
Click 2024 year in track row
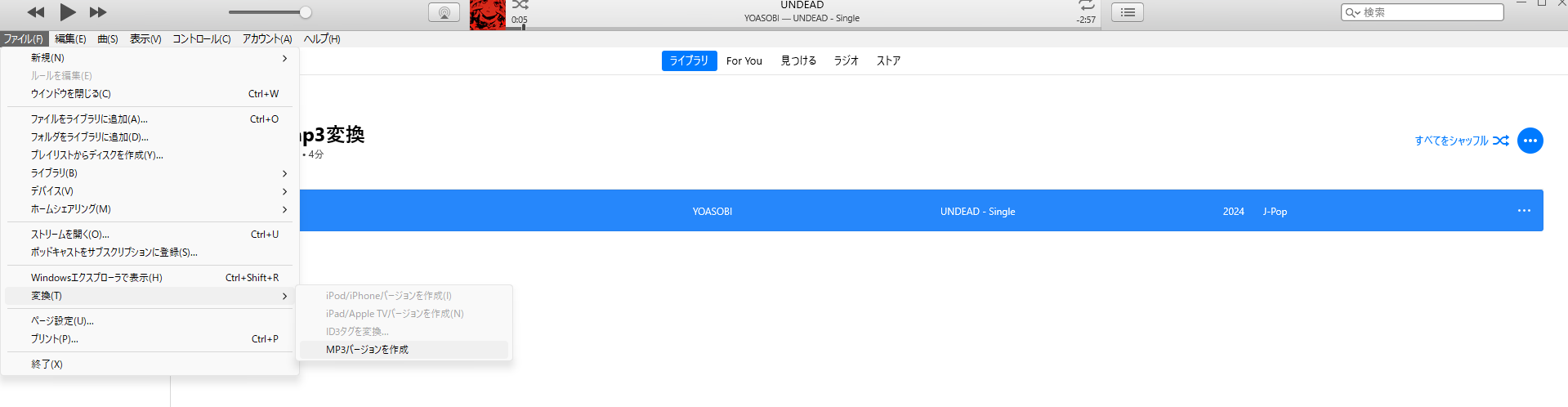[1234, 212]
